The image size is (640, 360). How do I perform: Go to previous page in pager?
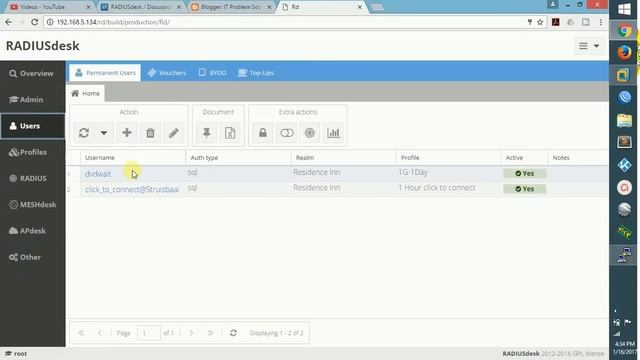[100, 333]
